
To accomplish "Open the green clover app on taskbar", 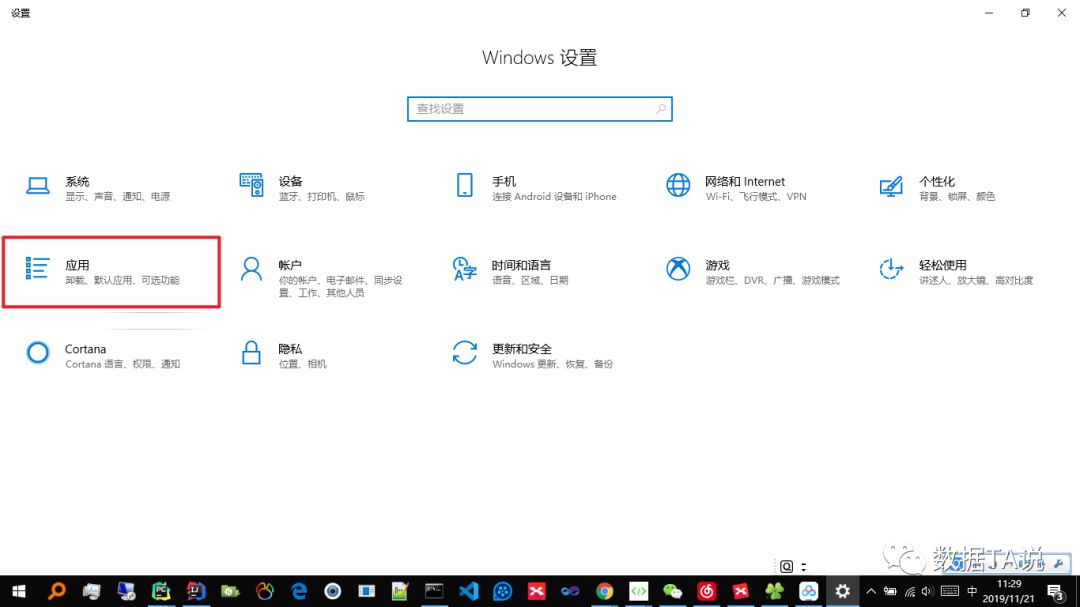I will 774,591.
